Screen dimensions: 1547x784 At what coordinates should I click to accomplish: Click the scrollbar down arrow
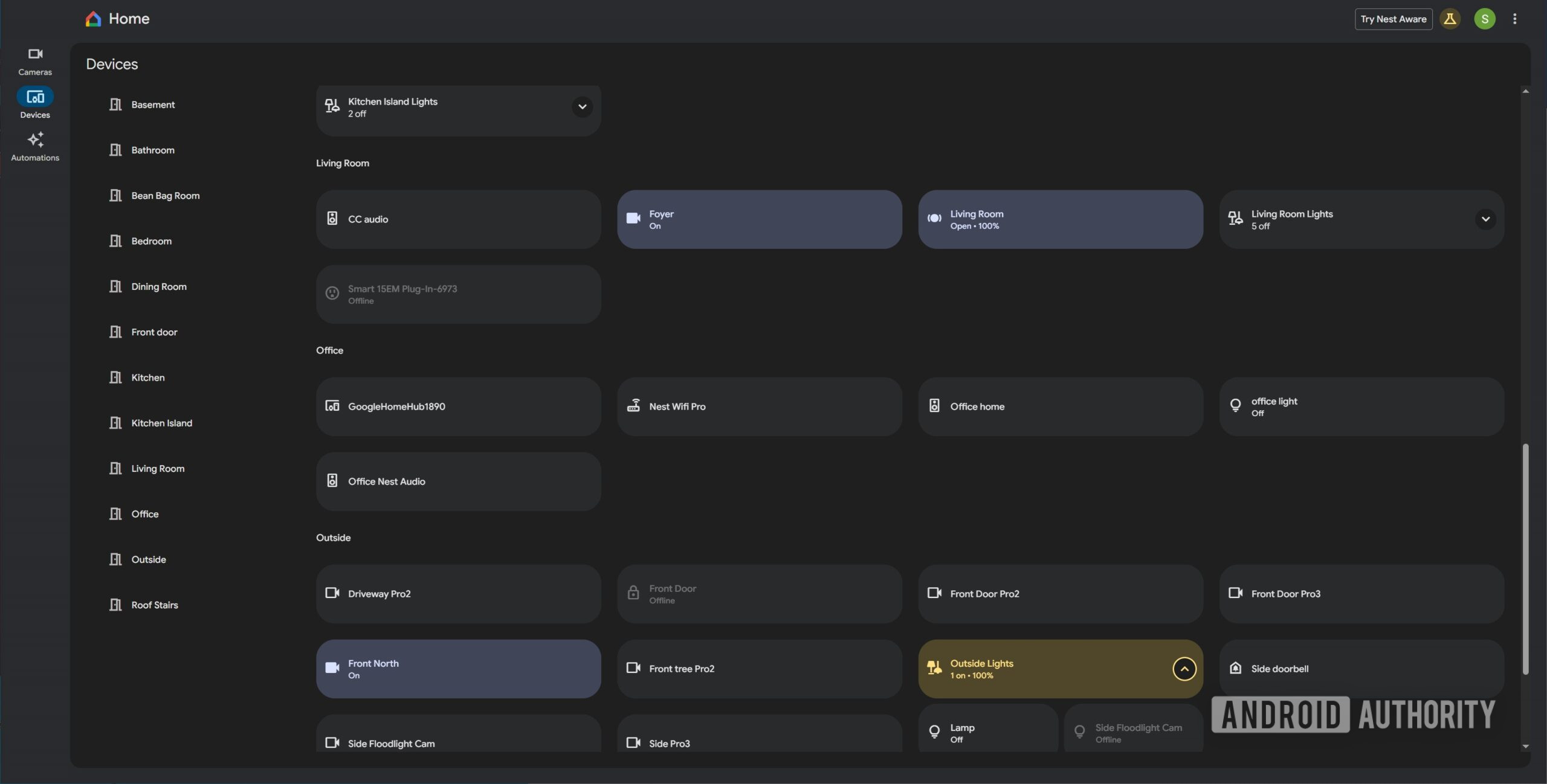[1525, 747]
